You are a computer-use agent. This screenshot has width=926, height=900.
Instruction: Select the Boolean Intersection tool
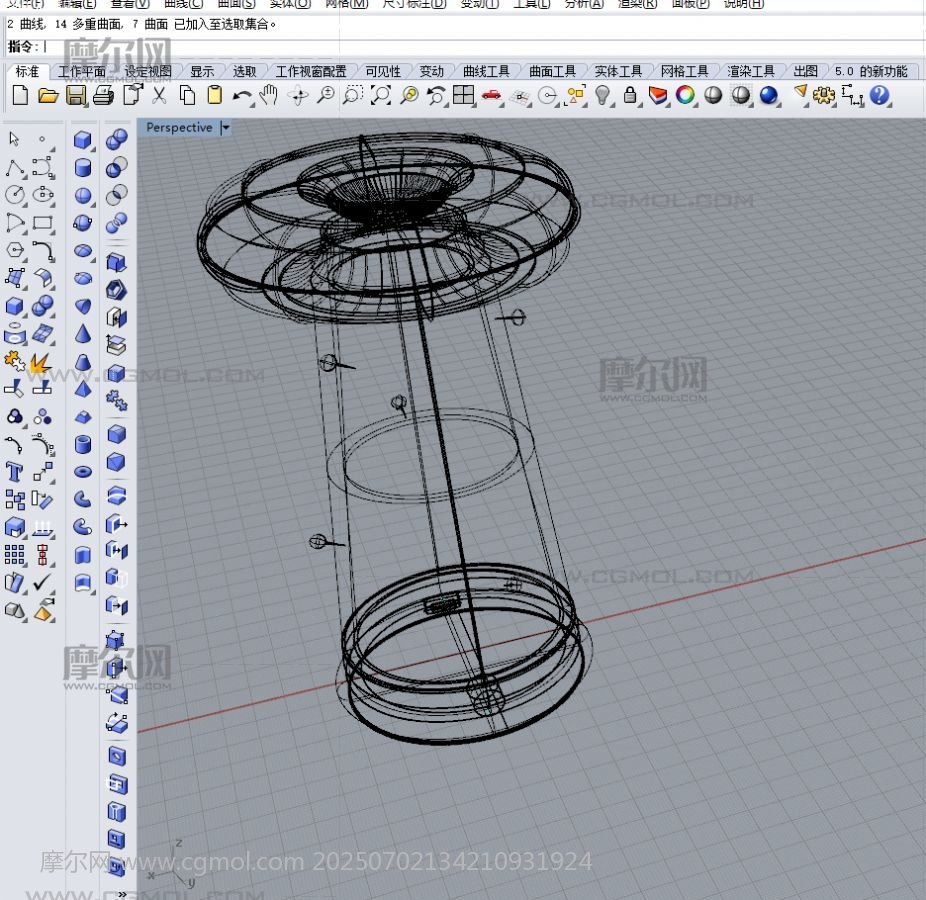116,195
